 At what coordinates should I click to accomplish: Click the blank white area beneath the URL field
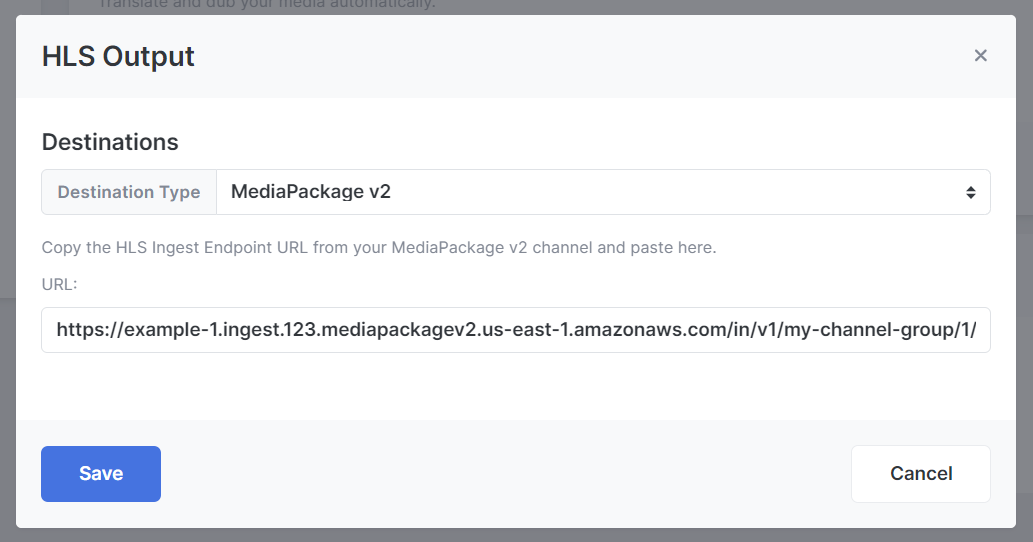[516, 386]
